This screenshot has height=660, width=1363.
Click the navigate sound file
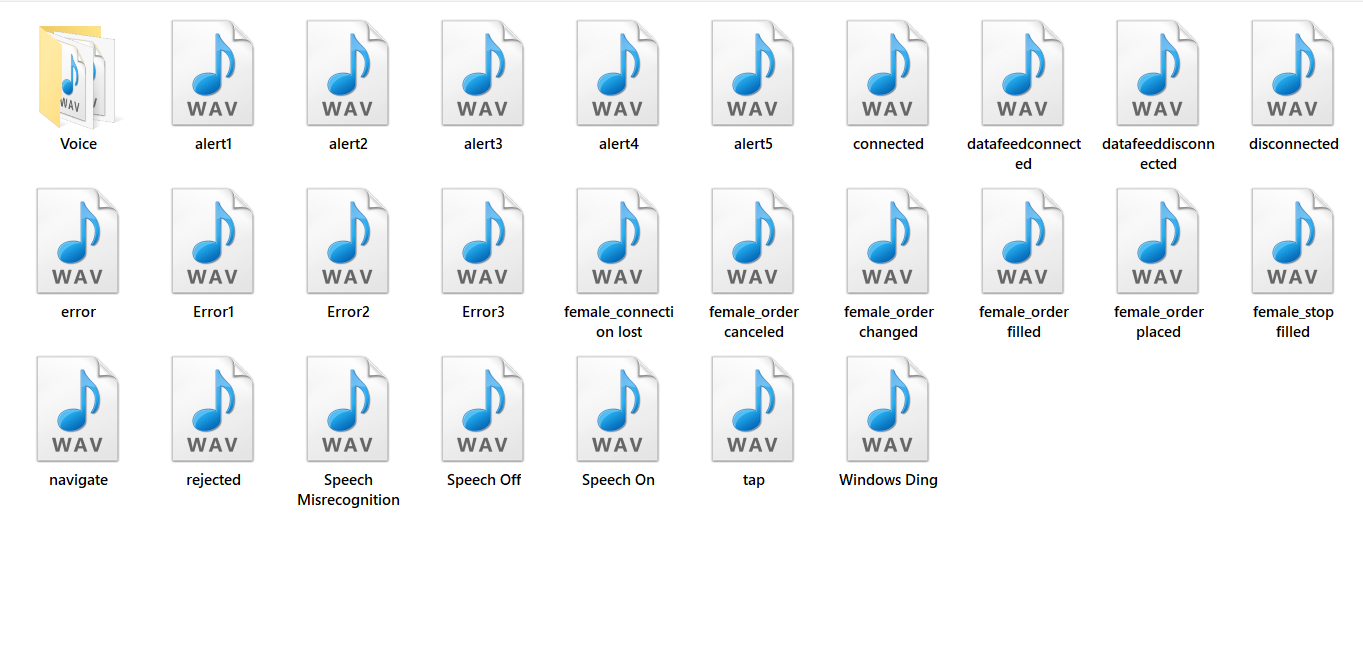pos(78,408)
